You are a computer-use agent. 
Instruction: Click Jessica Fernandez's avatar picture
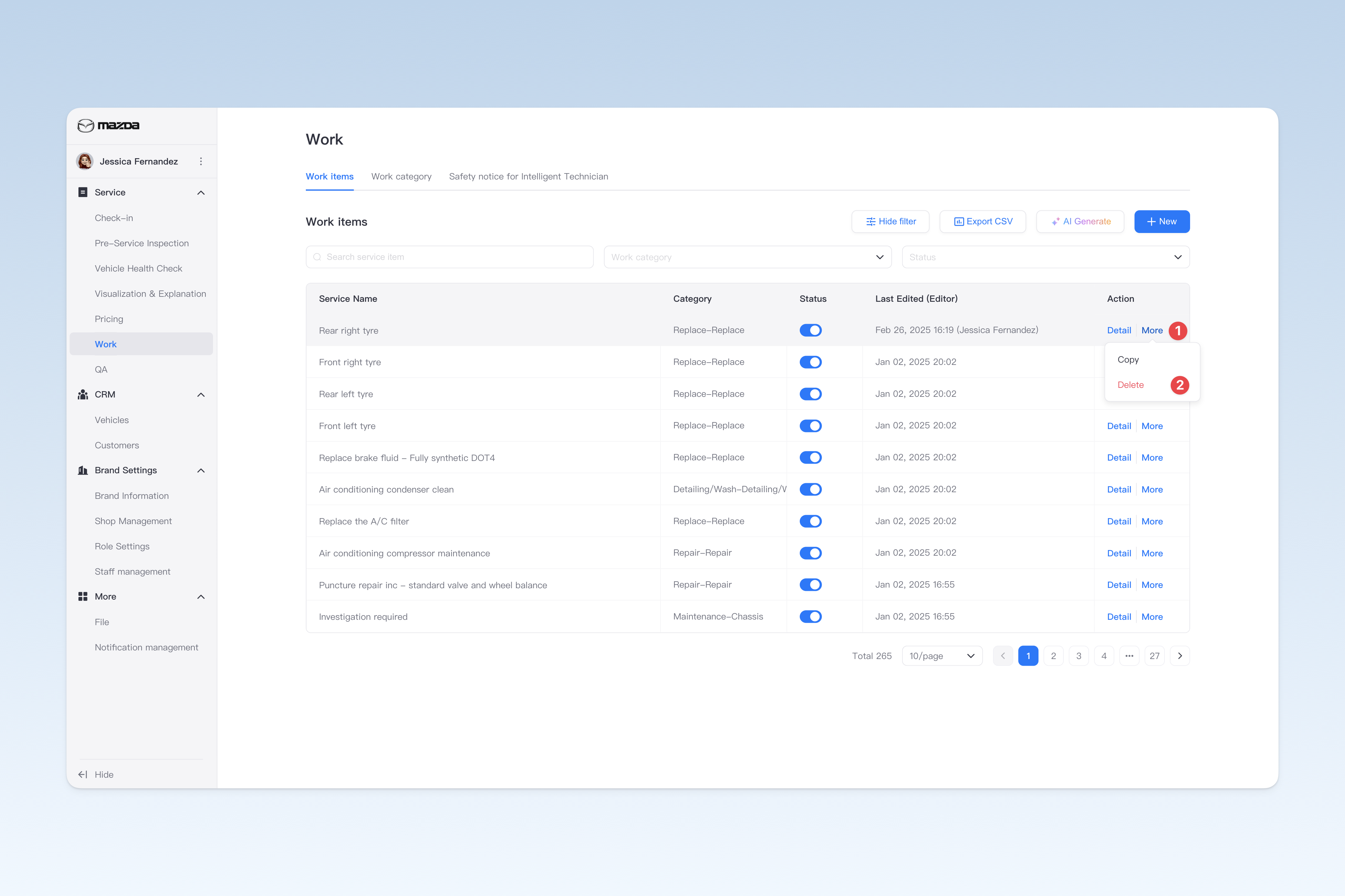pos(85,162)
